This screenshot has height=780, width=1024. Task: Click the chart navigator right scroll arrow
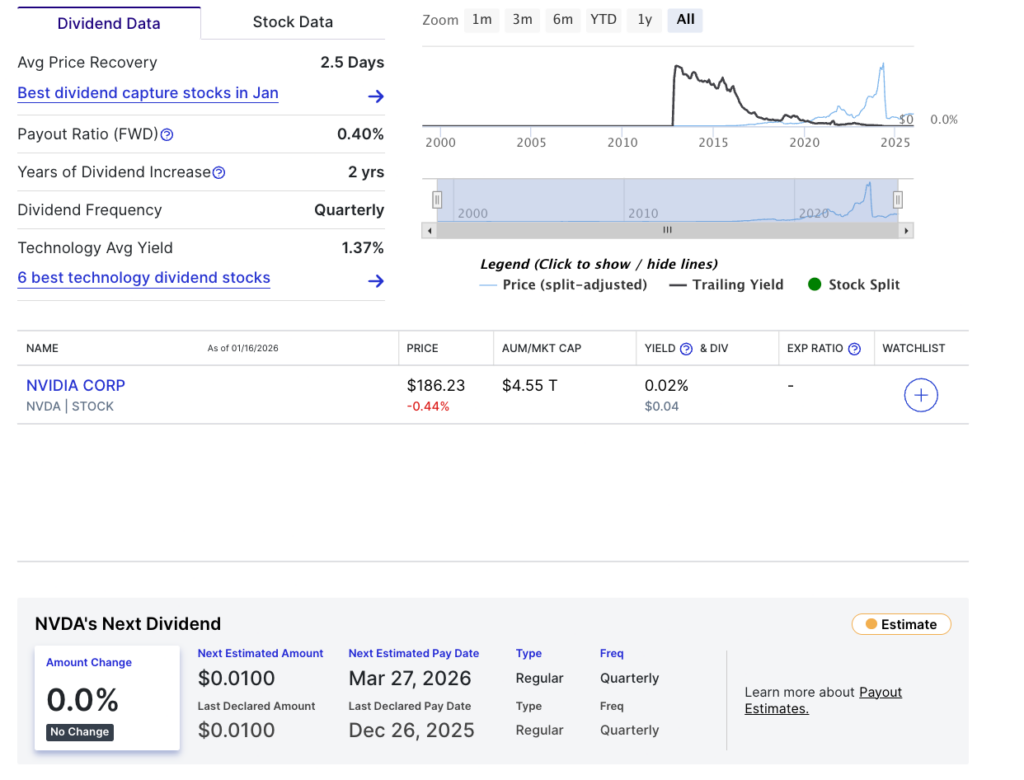(x=906, y=230)
